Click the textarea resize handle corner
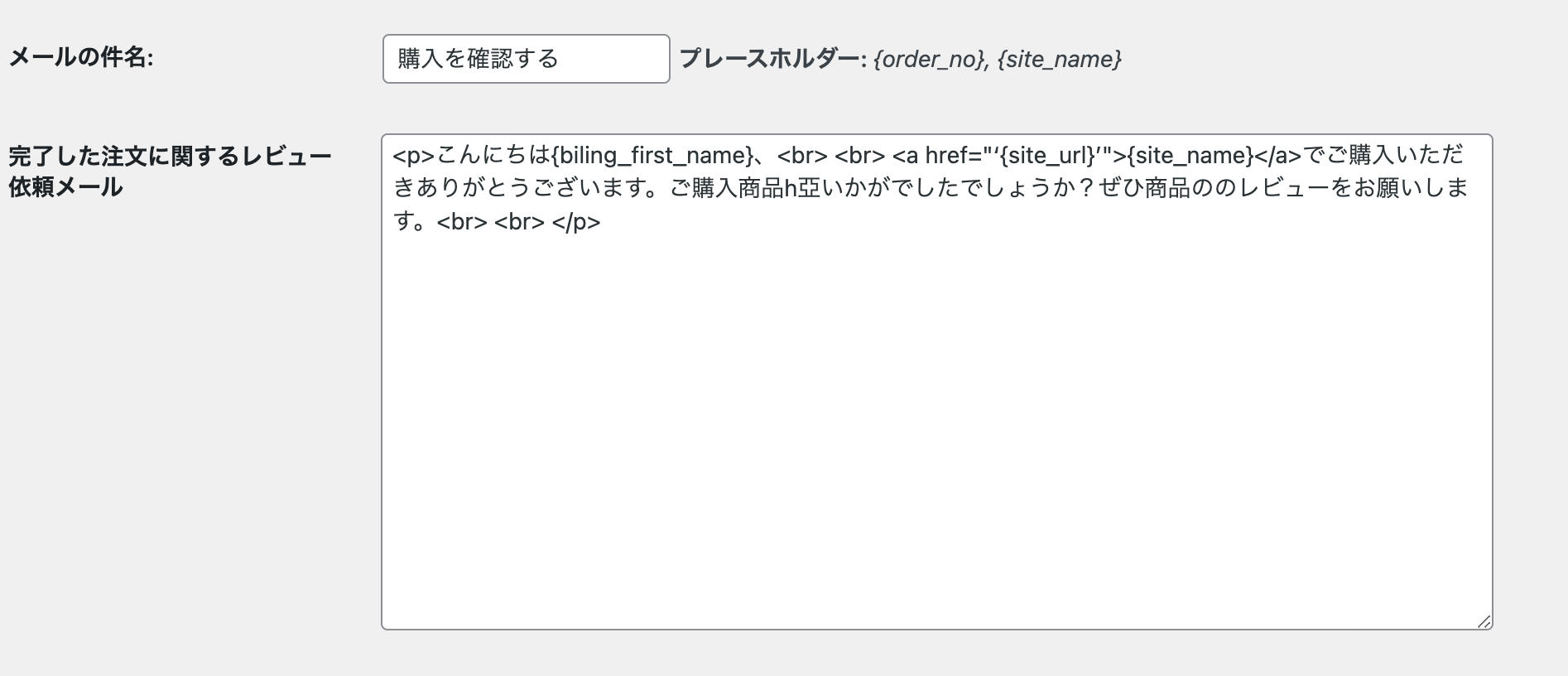This screenshot has width=1568, height=676. tap(1484, 621)
